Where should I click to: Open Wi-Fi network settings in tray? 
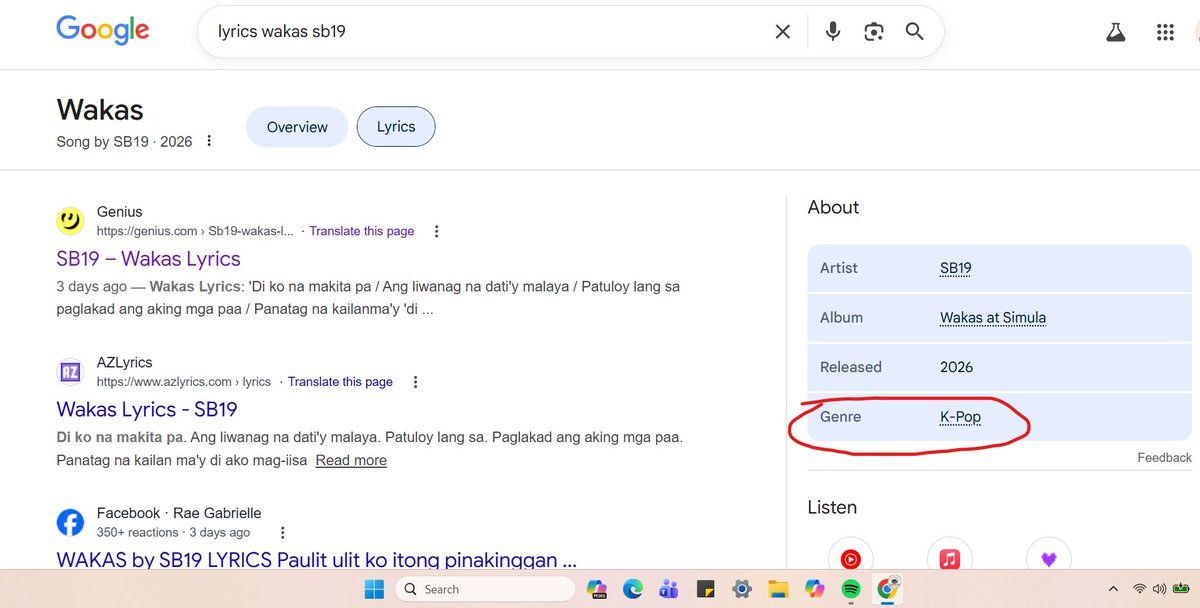(x=1140, y=589)
